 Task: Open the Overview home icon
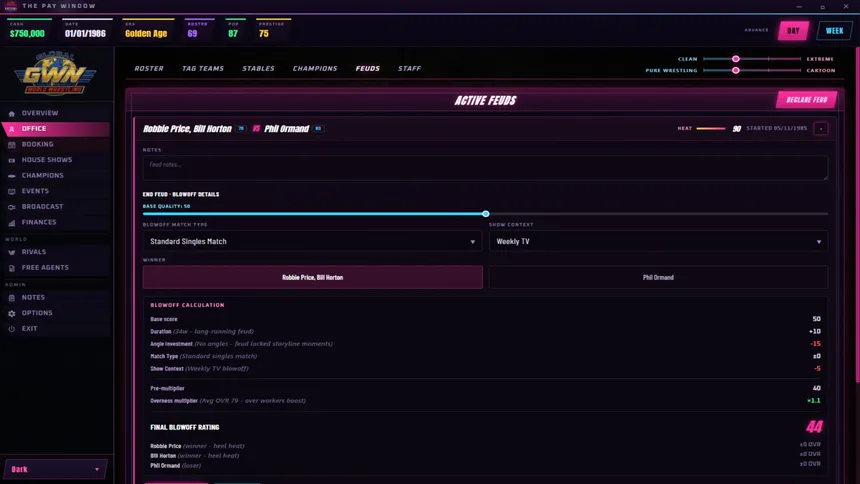pyautogui.click(x=12, y=114)
